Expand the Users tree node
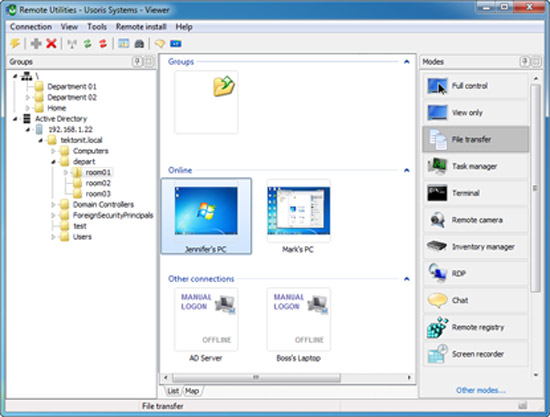This screenshot has width=550, height=417. click(53, 237)
